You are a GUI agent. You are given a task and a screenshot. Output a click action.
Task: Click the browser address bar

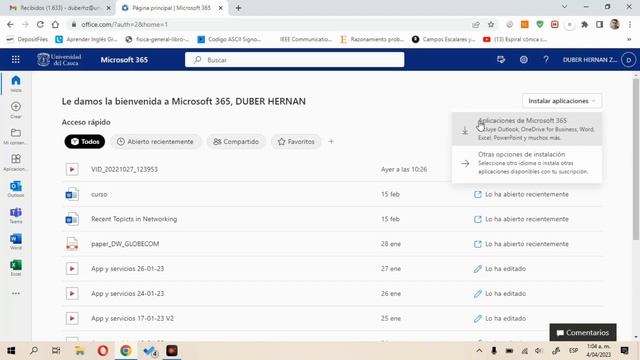269,24
